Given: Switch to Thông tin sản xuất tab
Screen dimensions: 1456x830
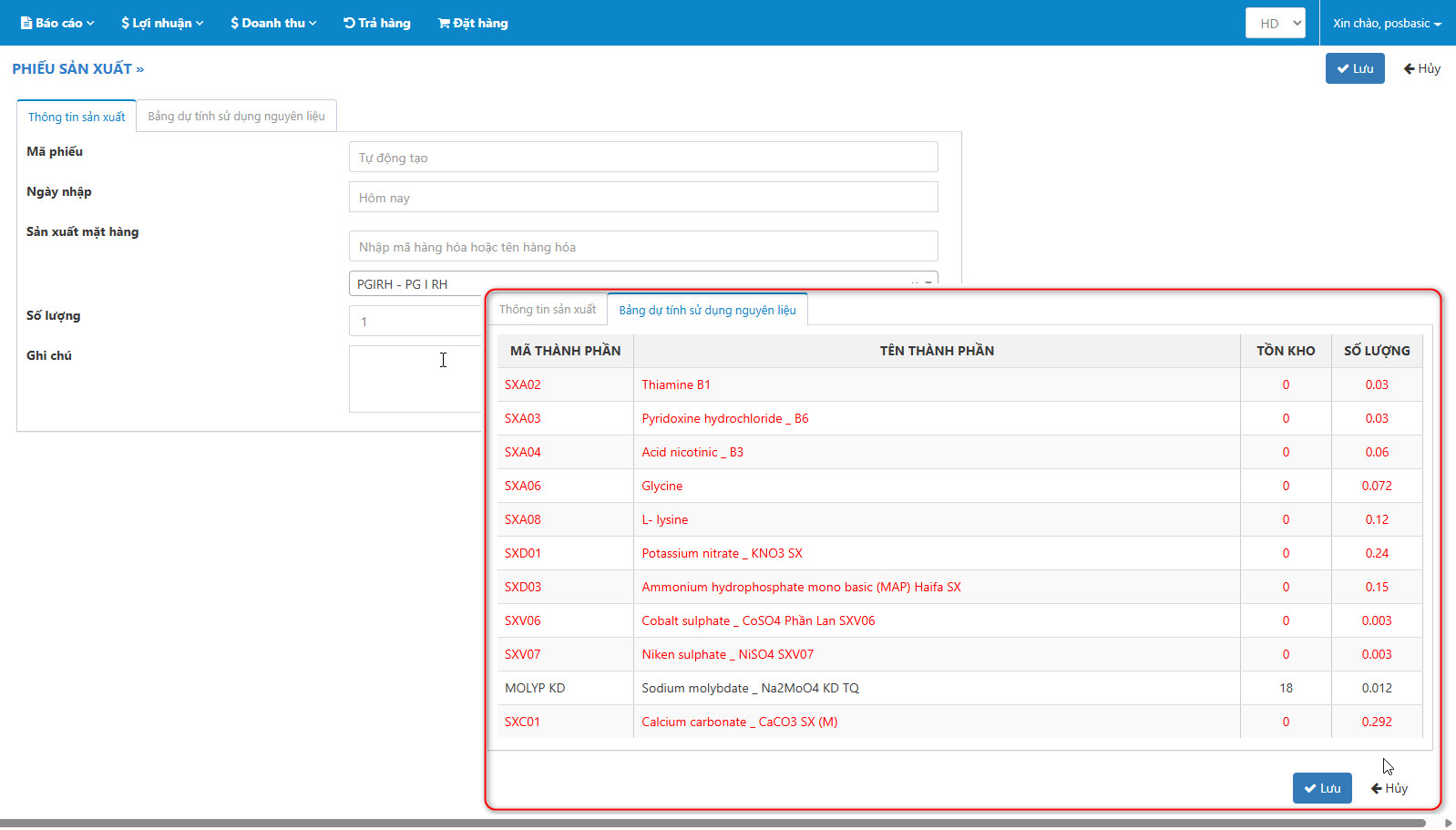Looking at the screenshot, I should click(77, 117).
